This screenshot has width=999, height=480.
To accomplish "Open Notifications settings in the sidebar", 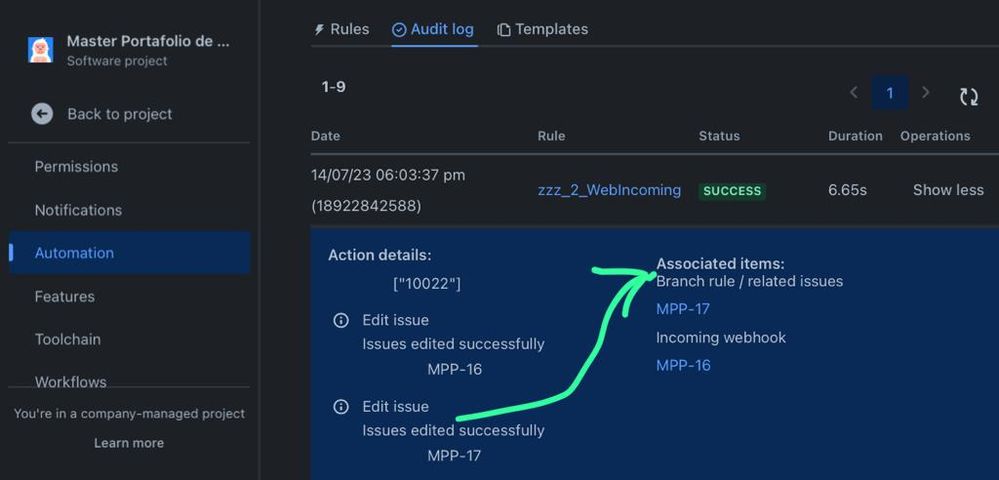I will coord(78,210).
